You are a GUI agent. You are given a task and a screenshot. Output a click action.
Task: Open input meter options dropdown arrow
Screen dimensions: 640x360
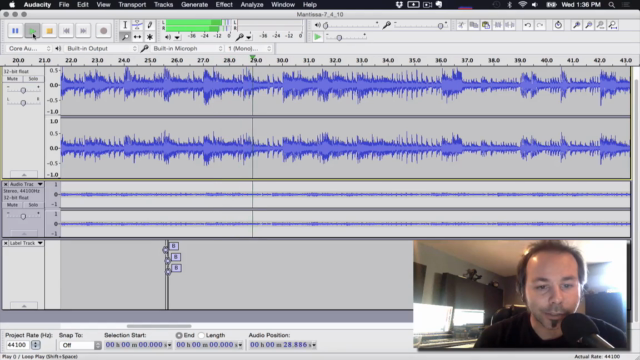click(x=249, y=38)
